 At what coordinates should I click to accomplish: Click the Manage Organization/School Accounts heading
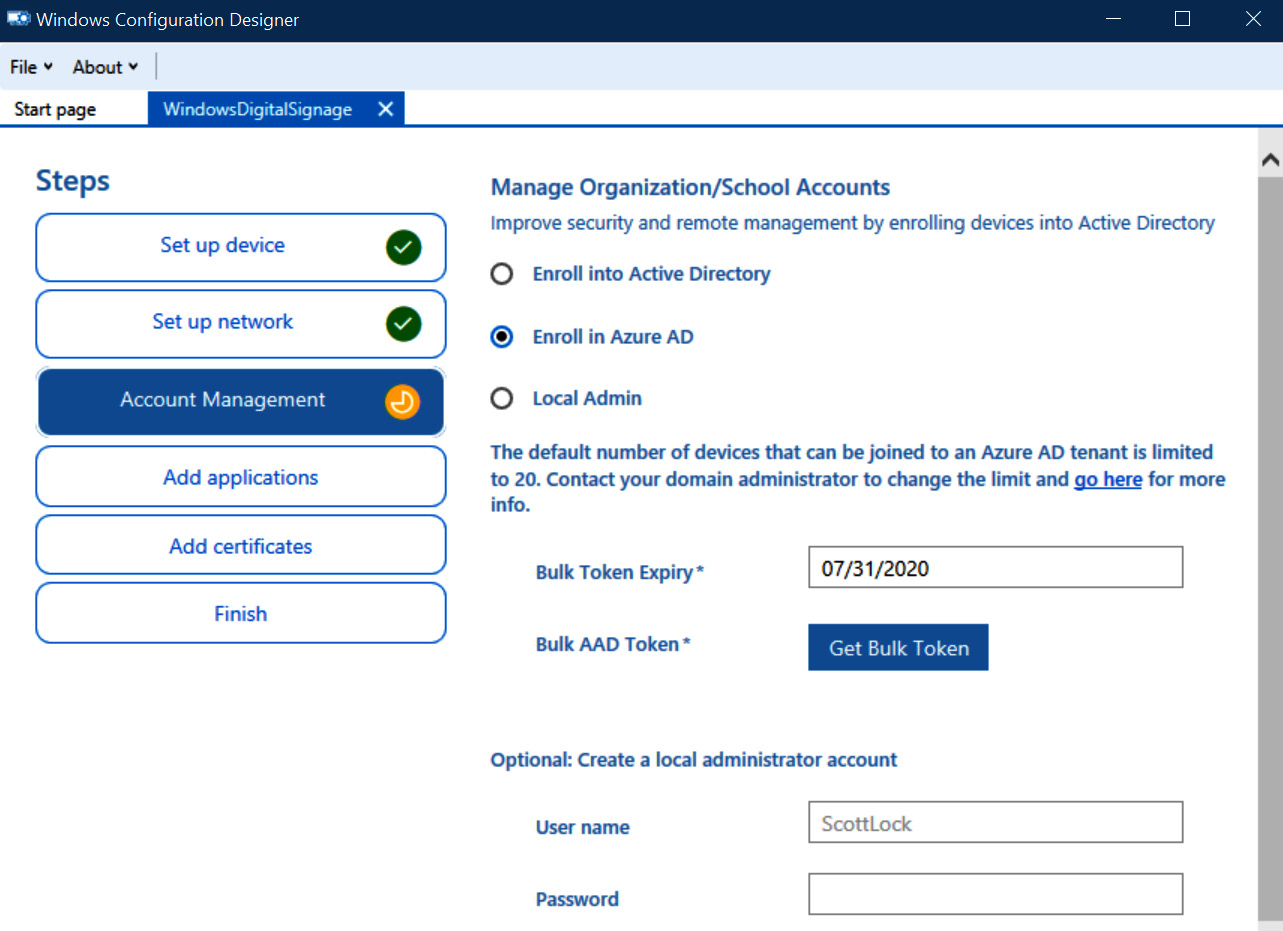pos(690,187)
